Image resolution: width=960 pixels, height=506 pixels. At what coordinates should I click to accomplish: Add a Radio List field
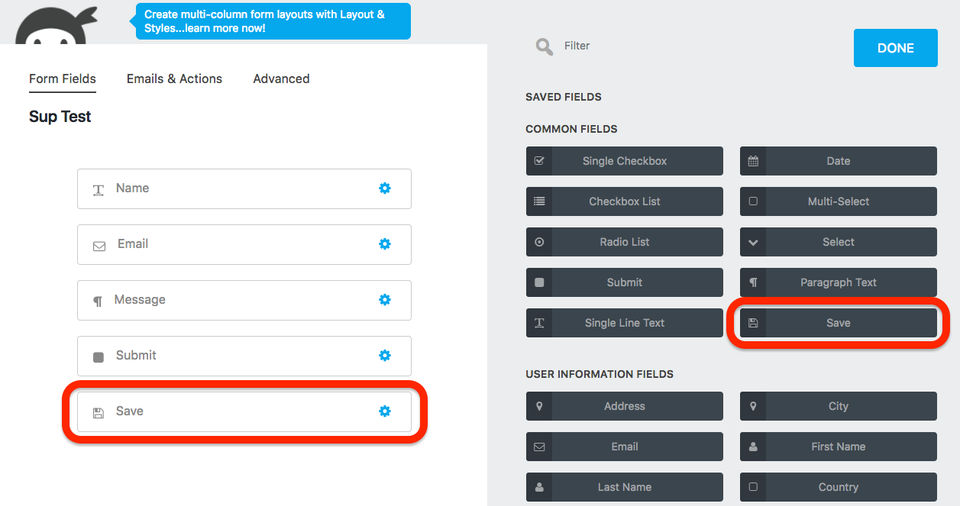coord(624,242)
